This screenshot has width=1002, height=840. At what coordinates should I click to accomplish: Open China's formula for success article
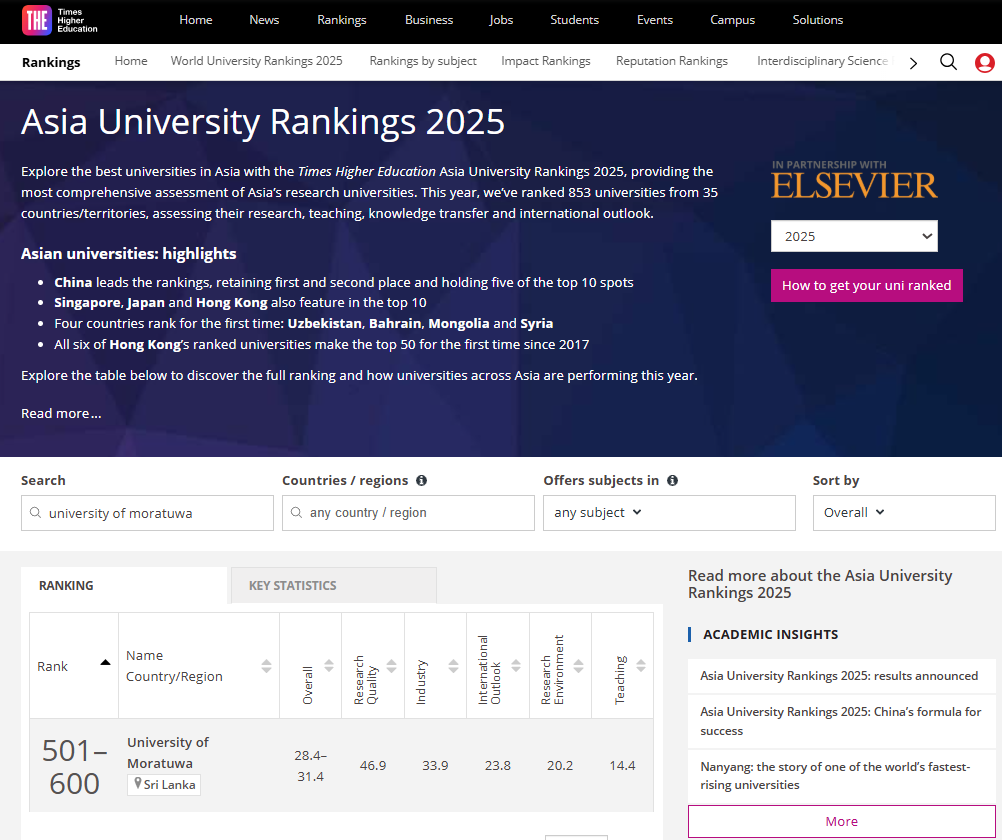[x=841, y=721]
